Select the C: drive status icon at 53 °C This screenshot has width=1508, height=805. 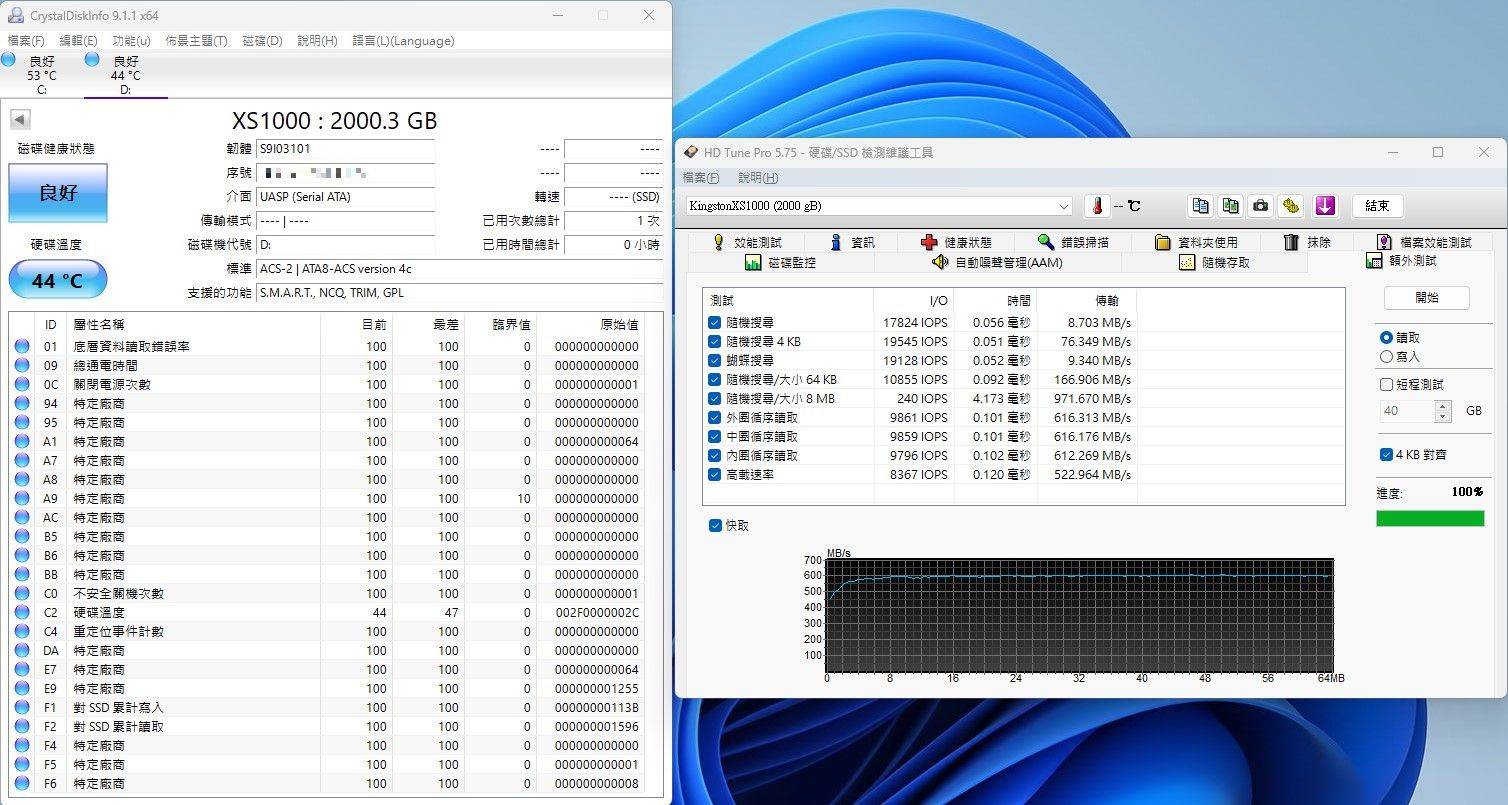9,60
